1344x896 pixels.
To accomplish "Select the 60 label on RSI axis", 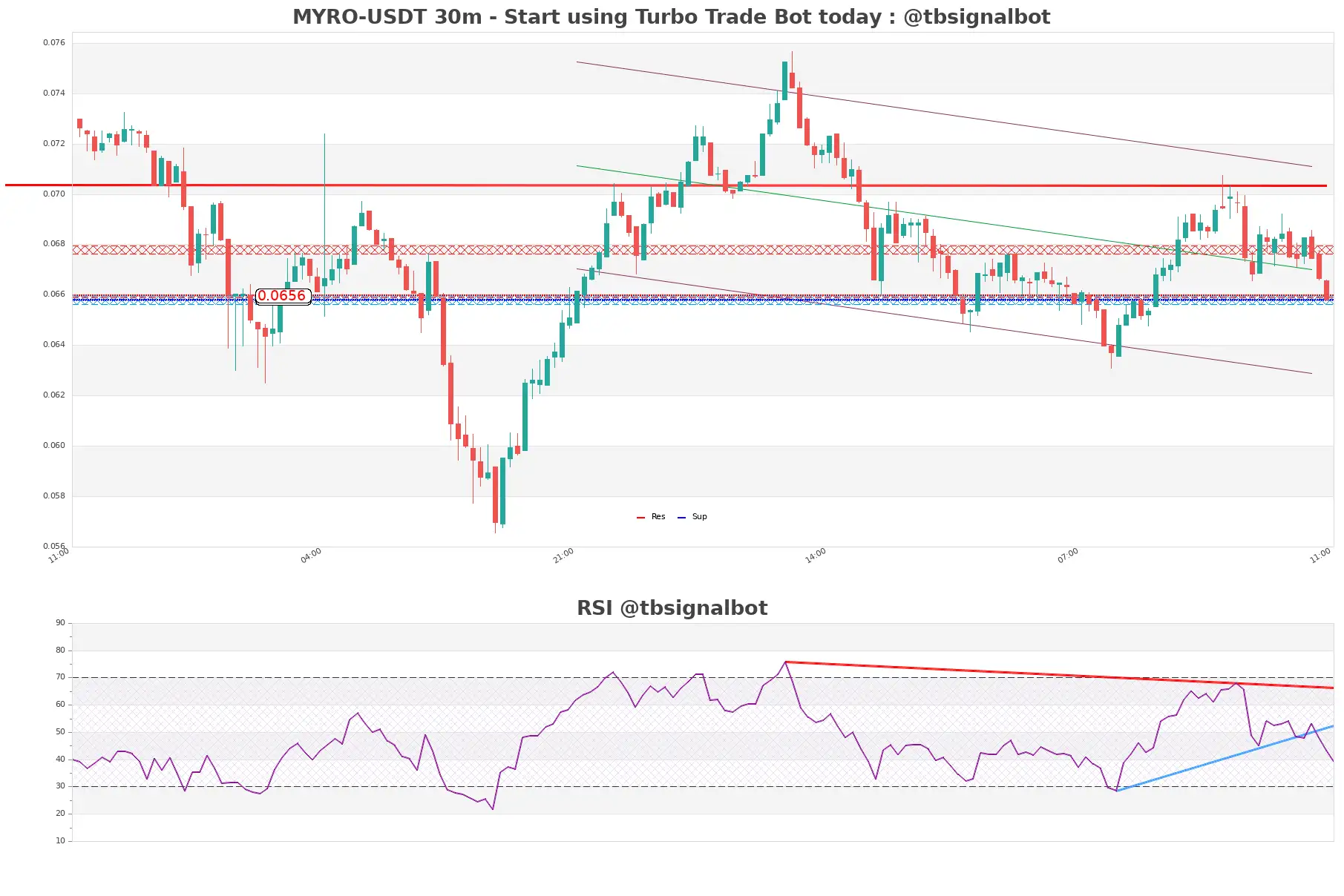I will tap(60, 705).
